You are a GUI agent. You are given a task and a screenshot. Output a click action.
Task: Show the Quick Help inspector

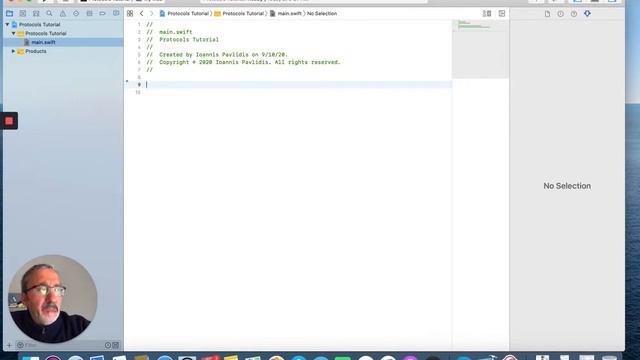[574, 13]
